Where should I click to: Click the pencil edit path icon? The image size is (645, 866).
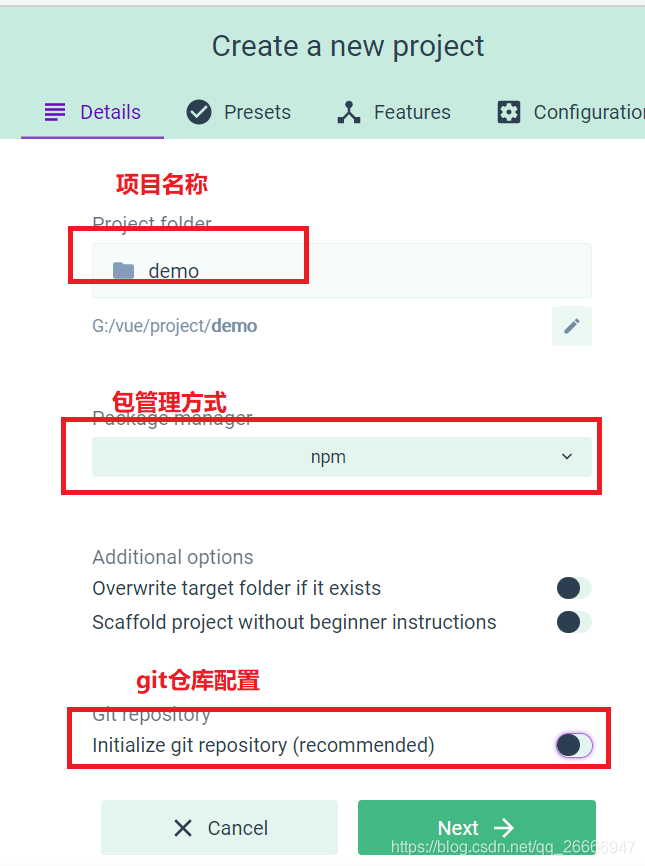click(x=572, y=326)
